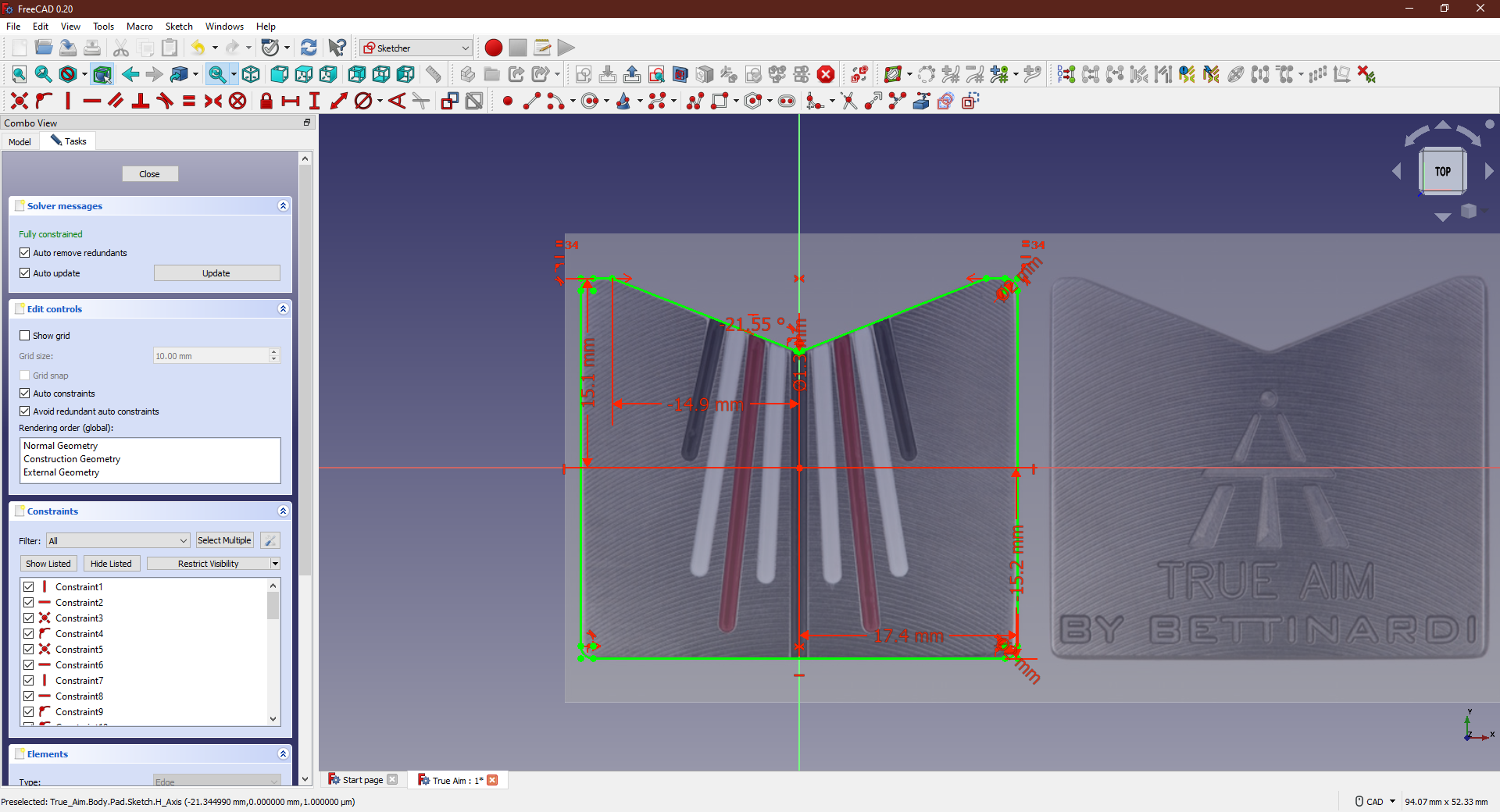1500x812 pixels.
Task: Start macro recording with the red circle
Action: pyautogui.click(x=493, y=48)
